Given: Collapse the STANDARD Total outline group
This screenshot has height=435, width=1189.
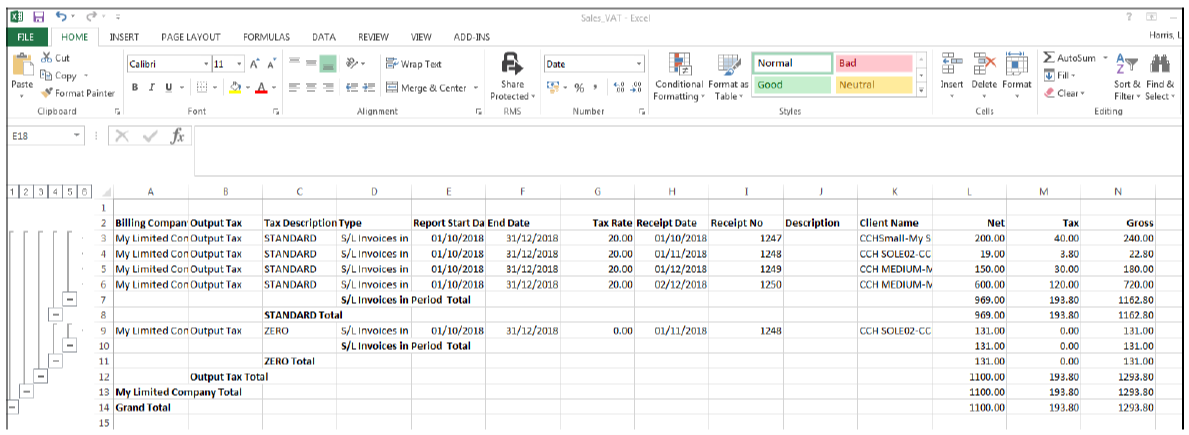Looking at the screenshot, I should (x=55, y=314).
